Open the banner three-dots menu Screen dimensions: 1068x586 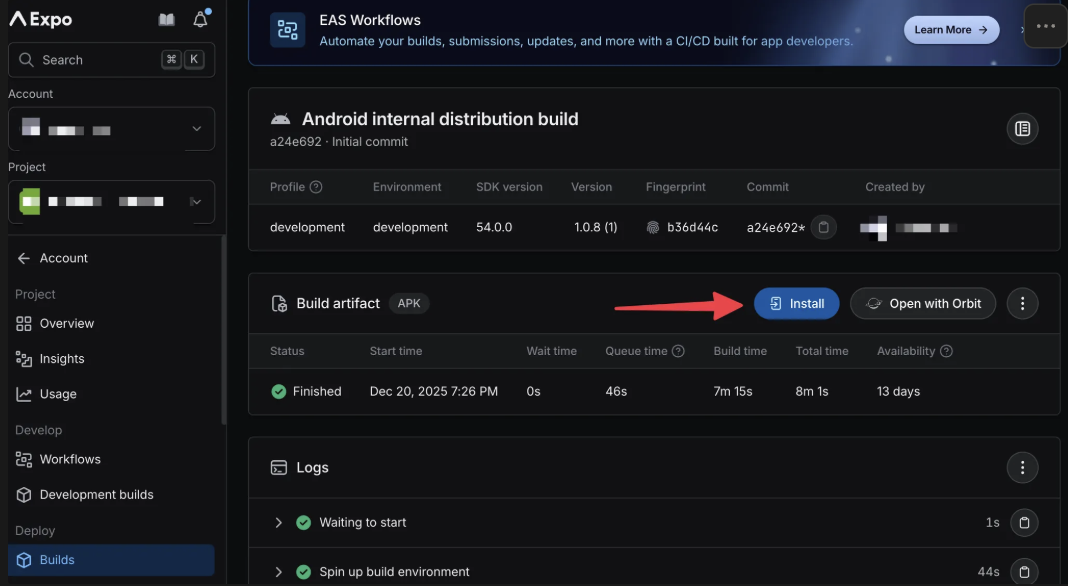point(1046,27)
